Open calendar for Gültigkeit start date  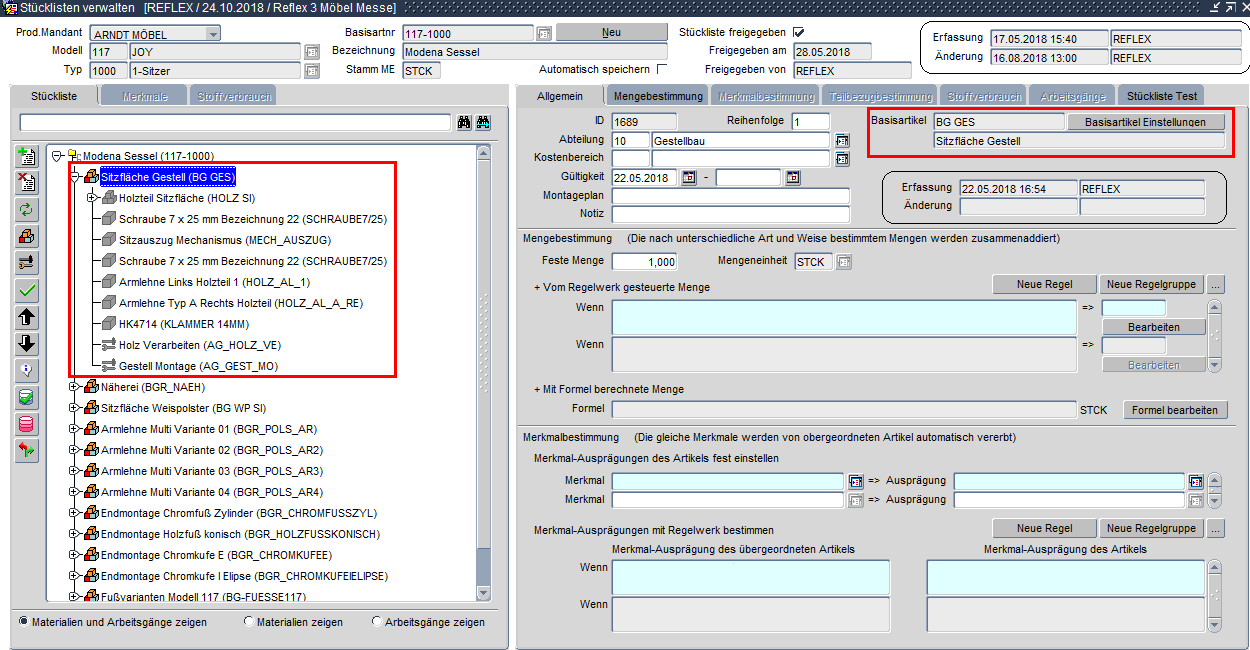coord(689,178)
